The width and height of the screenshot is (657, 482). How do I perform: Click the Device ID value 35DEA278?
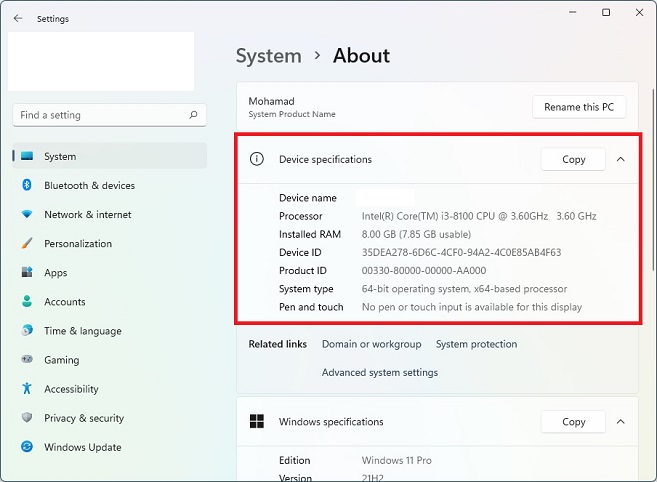461,252
